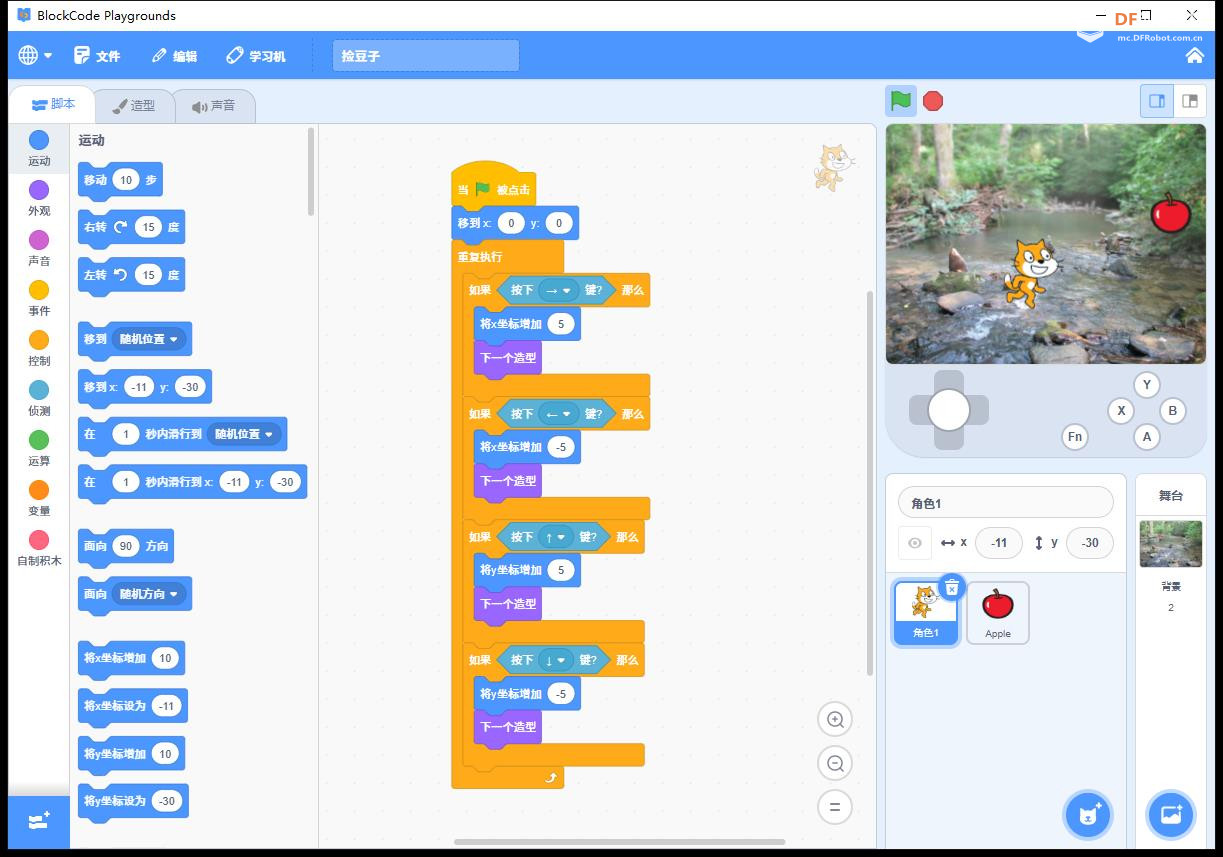
Task: Reset workspace zoom with equals button
Action: tap(835, 807)
